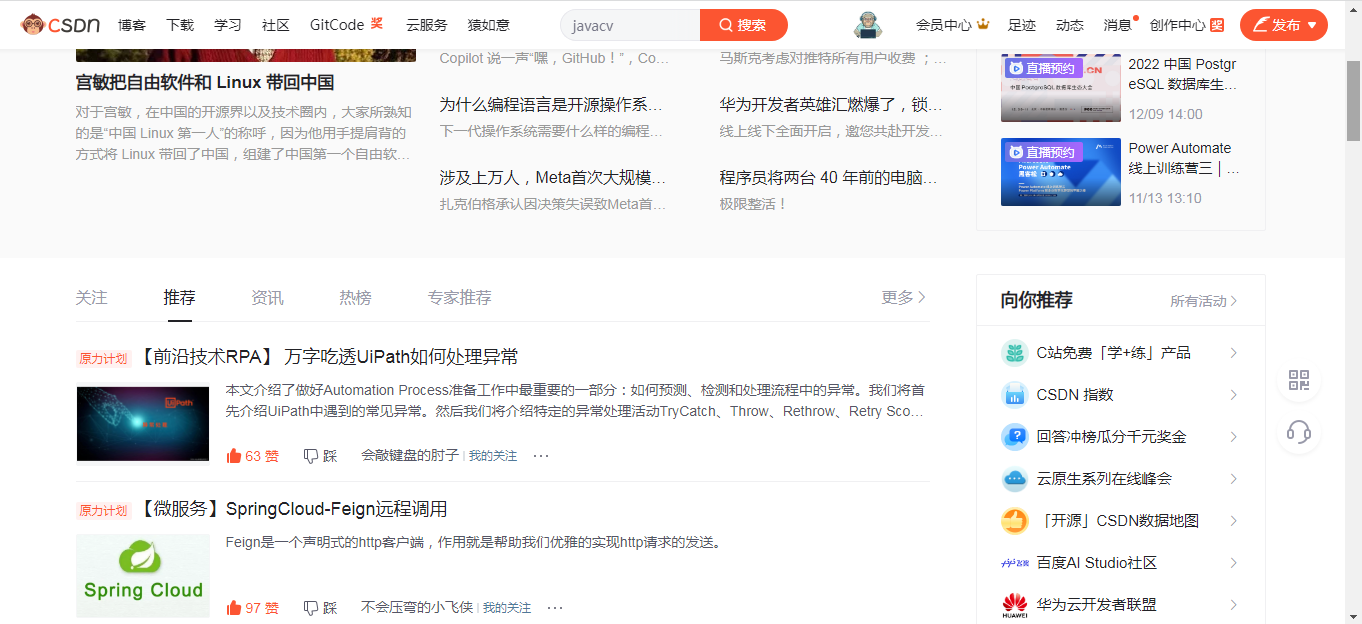Dislike the UiPath article (踩)
The height and width of the screenshot is (624, 1362).
pyautogui.click(x=320, y=456)
